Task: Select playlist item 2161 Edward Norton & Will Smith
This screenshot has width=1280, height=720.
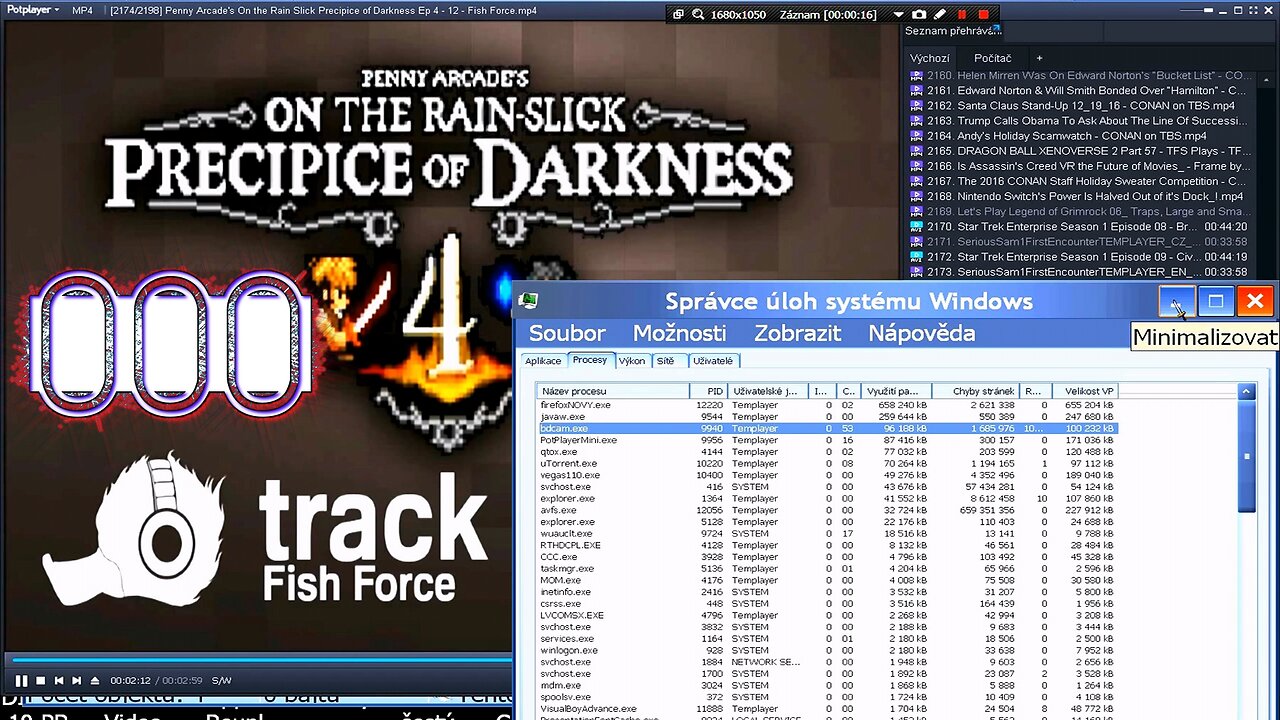Action: [1078, 90]
